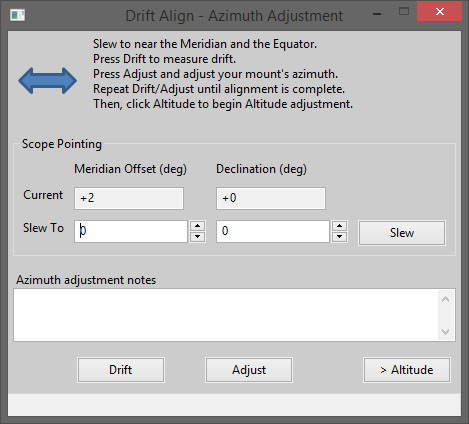The width and height of the screenshot is (469, 424).
Task: Click the notes scrollbar up arrow
Action: pos(446,299)
